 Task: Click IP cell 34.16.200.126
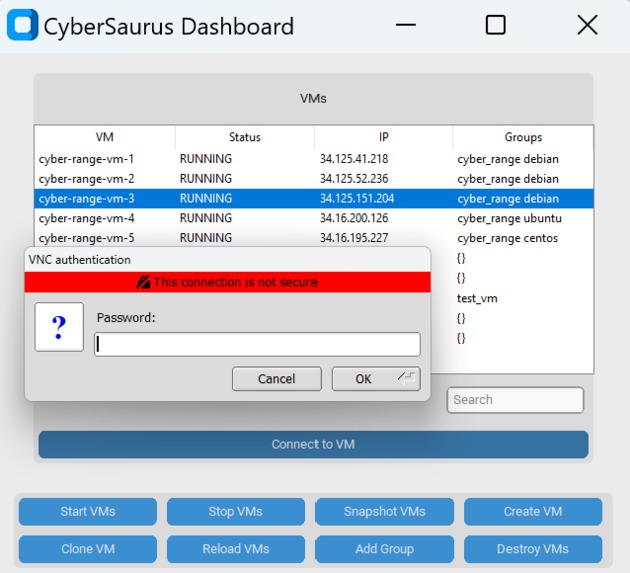pos(354,218)
